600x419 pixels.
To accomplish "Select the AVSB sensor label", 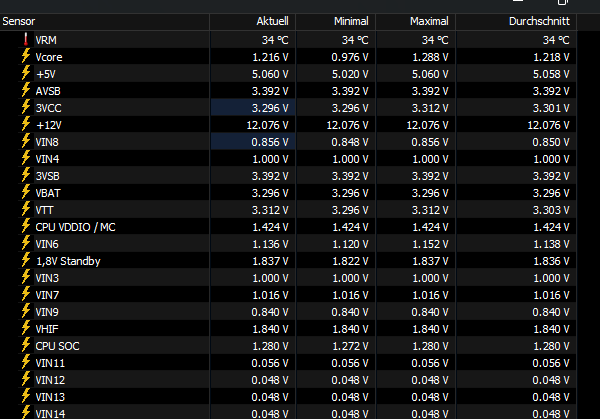I will click(x=48, y=91).
